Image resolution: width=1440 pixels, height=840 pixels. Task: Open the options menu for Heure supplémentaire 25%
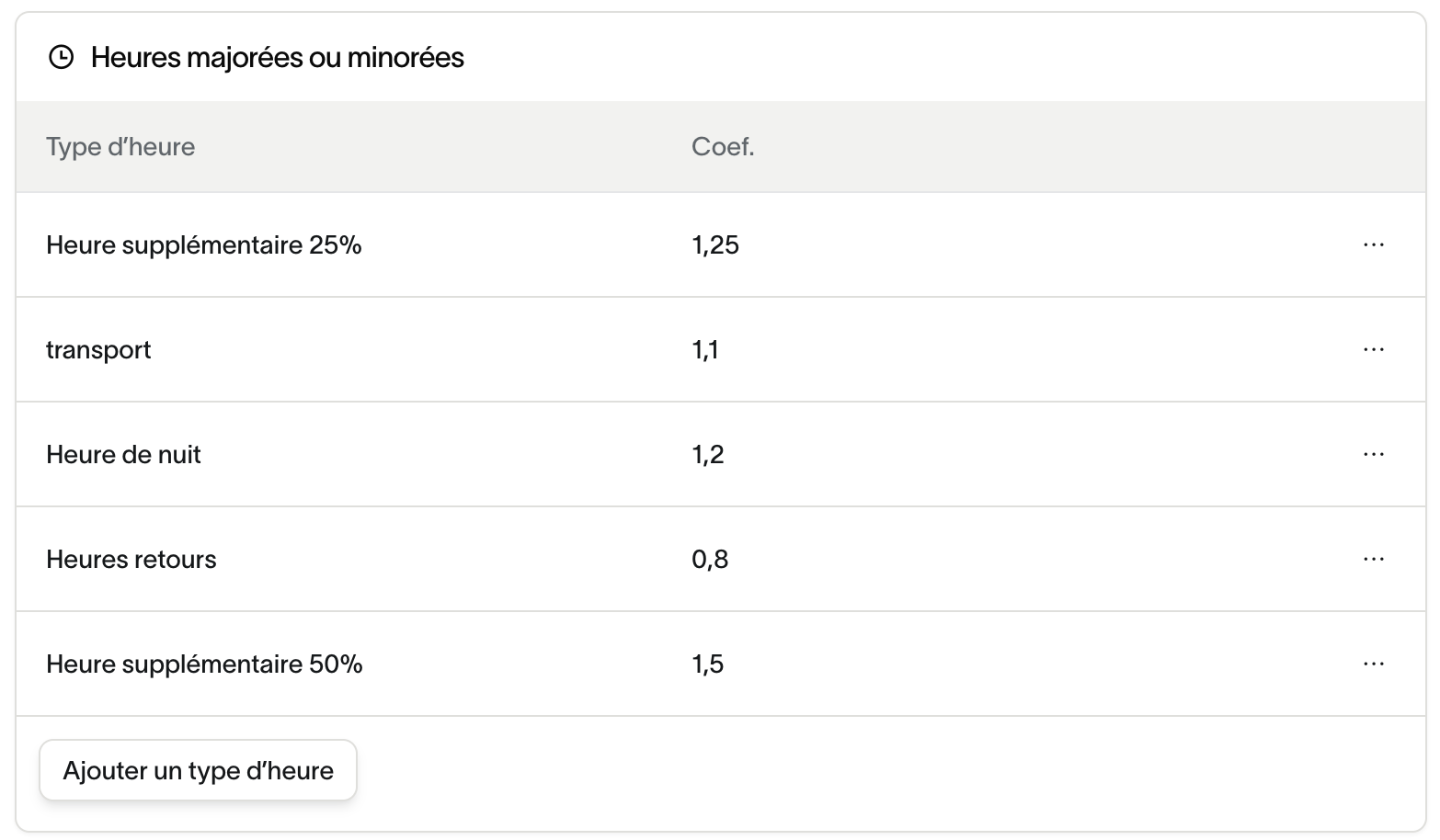(x=1374, y=244)
